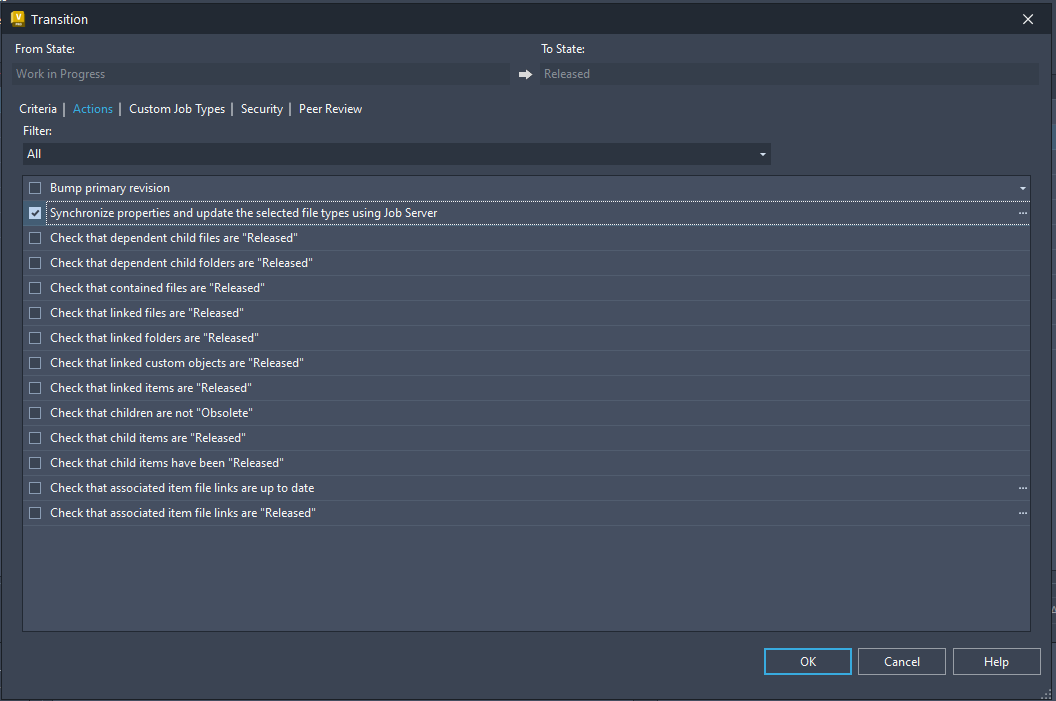
Task: Click ellipsis on associated item file links Released row
Action: (x=1022, y=512)
